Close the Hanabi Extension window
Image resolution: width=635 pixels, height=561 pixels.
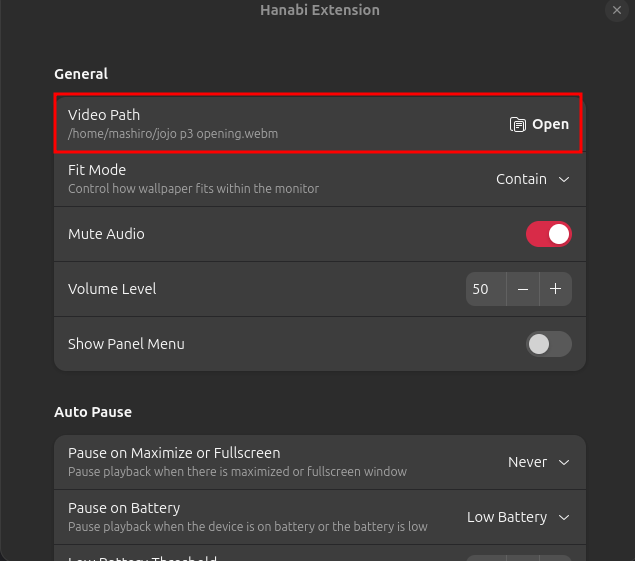[x=618, y=11]
